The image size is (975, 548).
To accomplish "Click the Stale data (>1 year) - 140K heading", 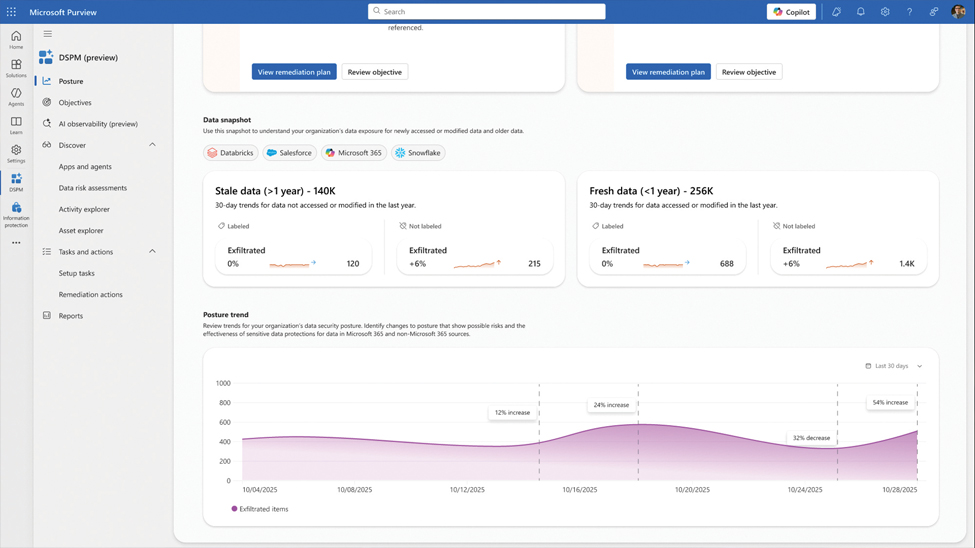I will (x=275, y=191).
